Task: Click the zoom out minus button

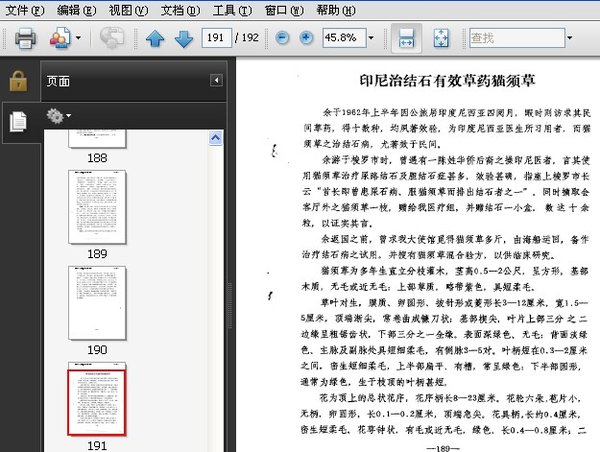Action: [282, 38]
